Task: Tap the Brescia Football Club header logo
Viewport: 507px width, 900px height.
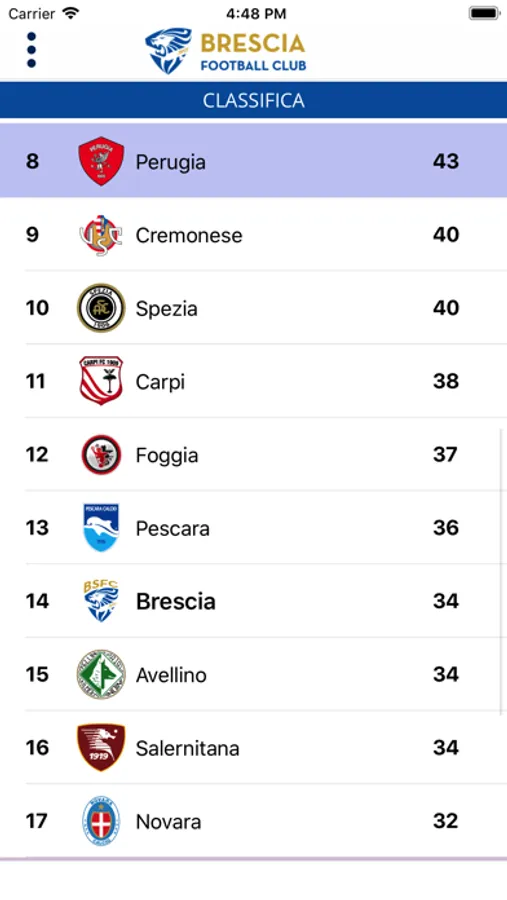Action: coord(225,51)
